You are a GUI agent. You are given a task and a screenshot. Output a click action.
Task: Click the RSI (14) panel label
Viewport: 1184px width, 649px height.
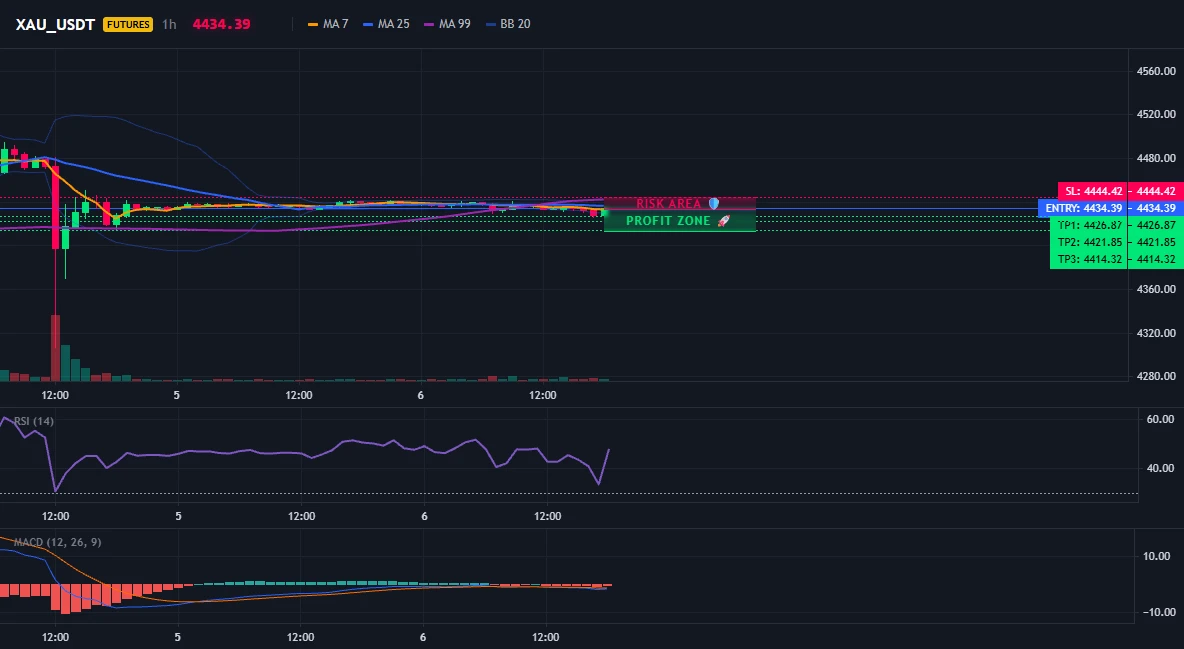[34, 421]
